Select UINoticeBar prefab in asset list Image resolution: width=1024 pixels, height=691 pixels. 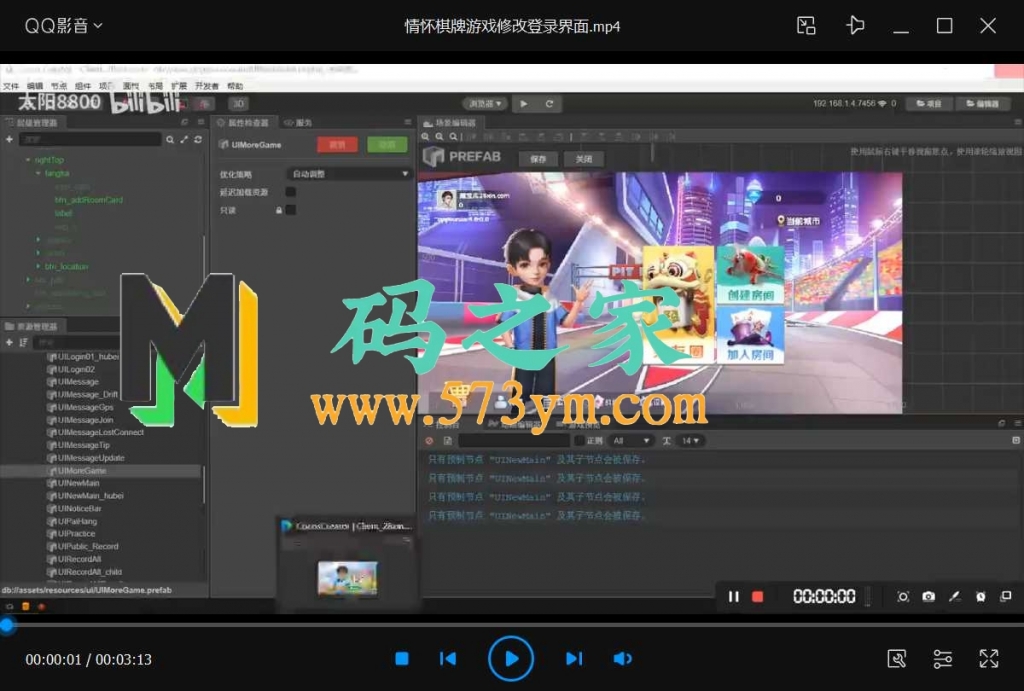coord(80,509)
